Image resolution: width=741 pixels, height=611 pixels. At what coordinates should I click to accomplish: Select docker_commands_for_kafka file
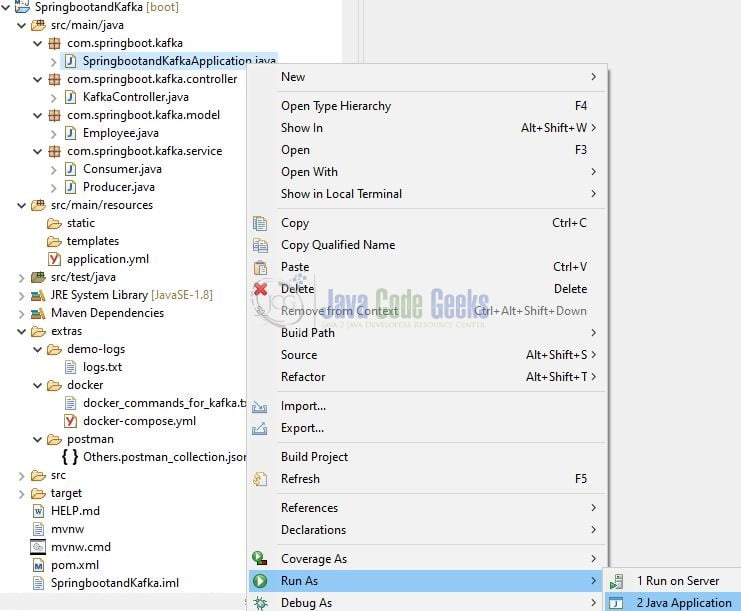click(x=164, y=403)
